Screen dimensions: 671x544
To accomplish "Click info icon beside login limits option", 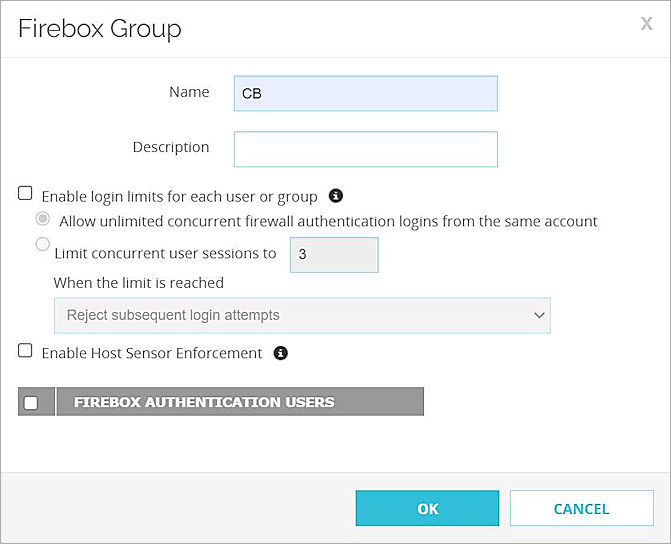I will tap(336, 196).
